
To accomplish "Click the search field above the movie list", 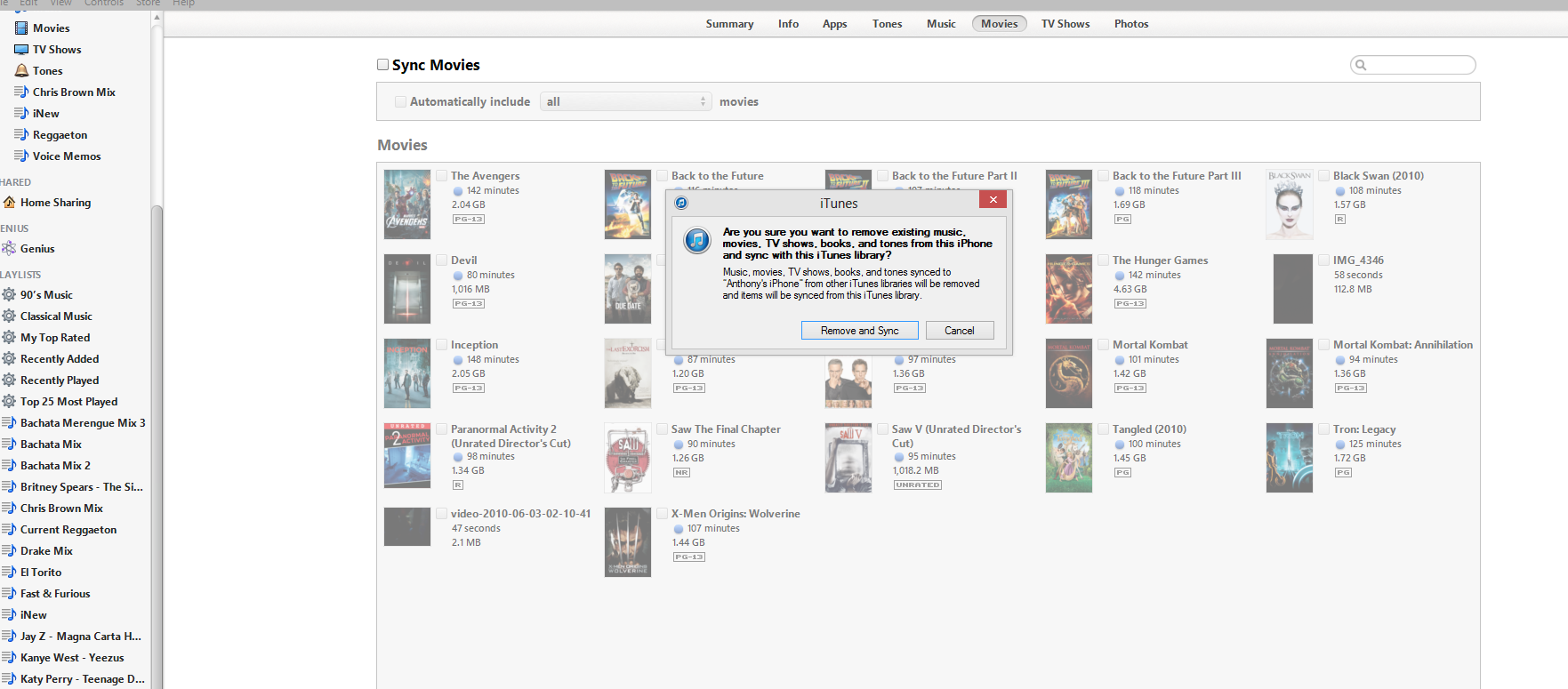I will pyautogui.click(x=1412, y=65).
